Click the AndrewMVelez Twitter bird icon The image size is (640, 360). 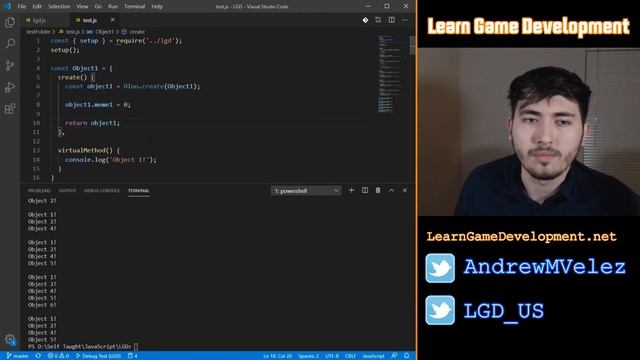coord(440,268)
